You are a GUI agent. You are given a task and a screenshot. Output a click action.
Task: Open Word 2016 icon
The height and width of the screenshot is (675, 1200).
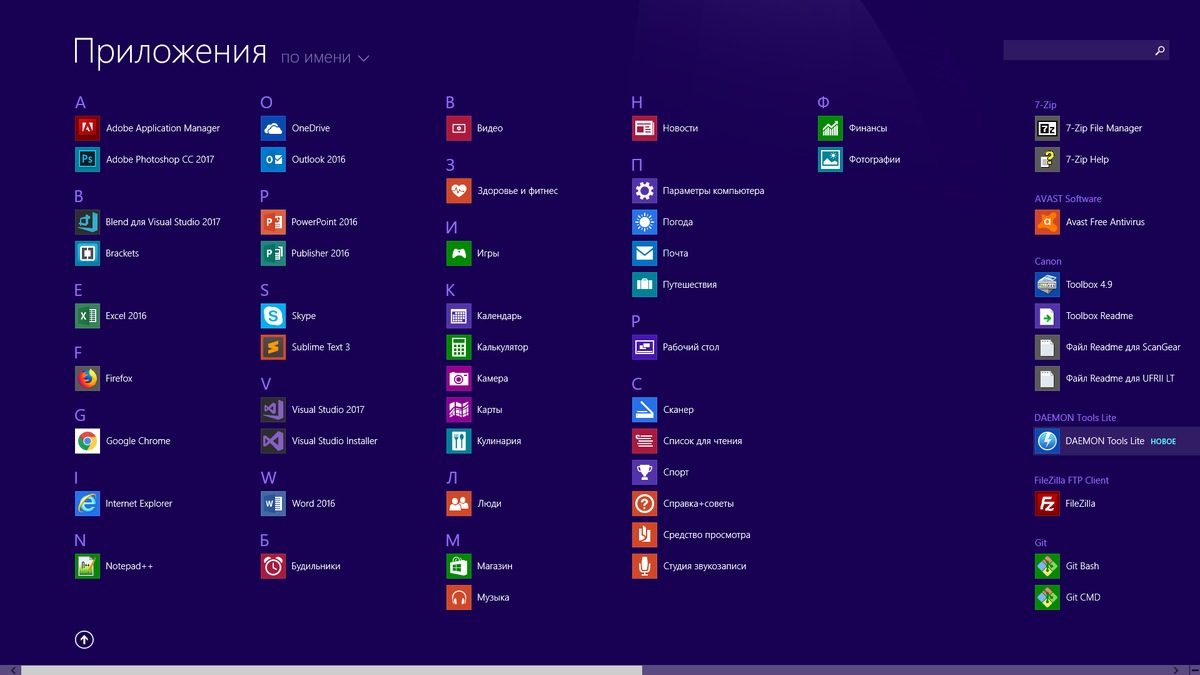tap(274, 503)
